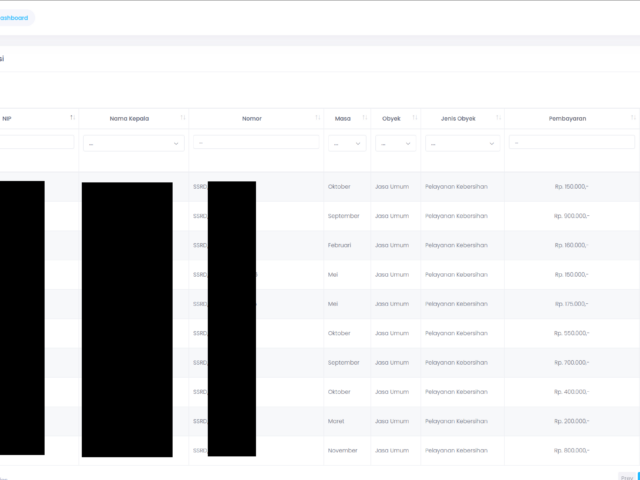Focus the Nomor filter input field
This screenshot has width=640, height=480.
click(256, 142)
